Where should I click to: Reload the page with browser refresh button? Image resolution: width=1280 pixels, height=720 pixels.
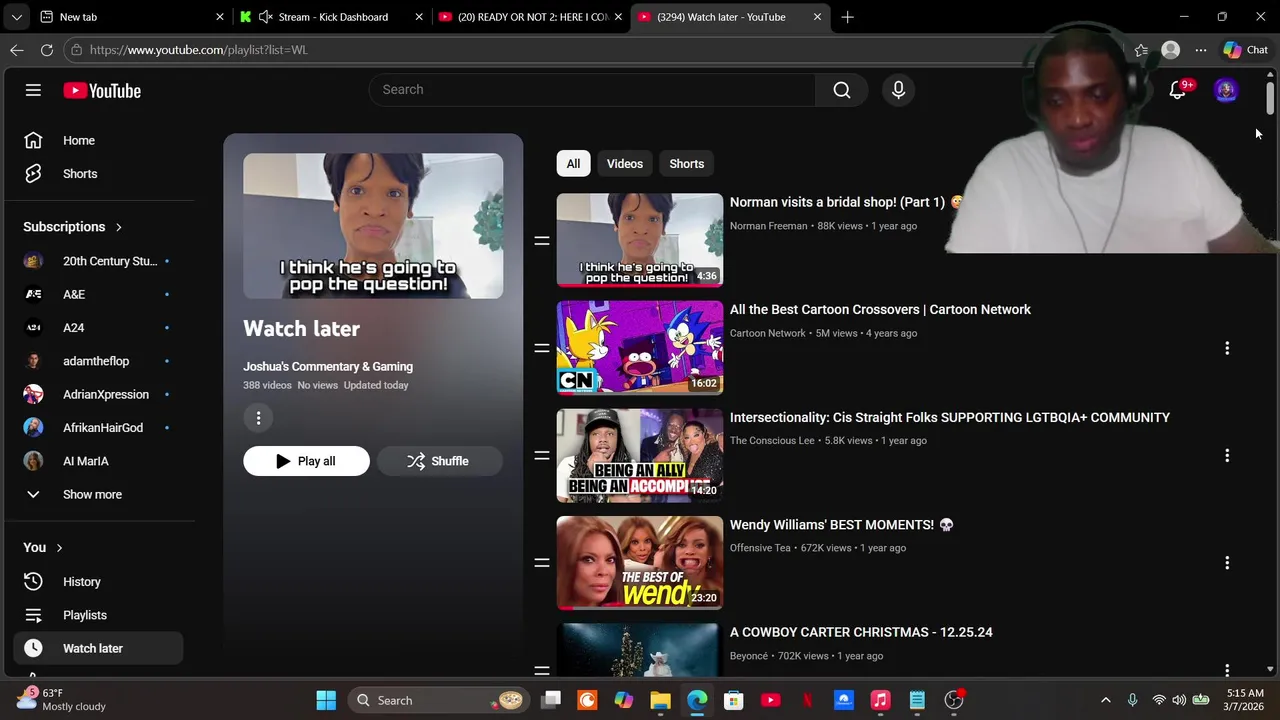[47, 50]
